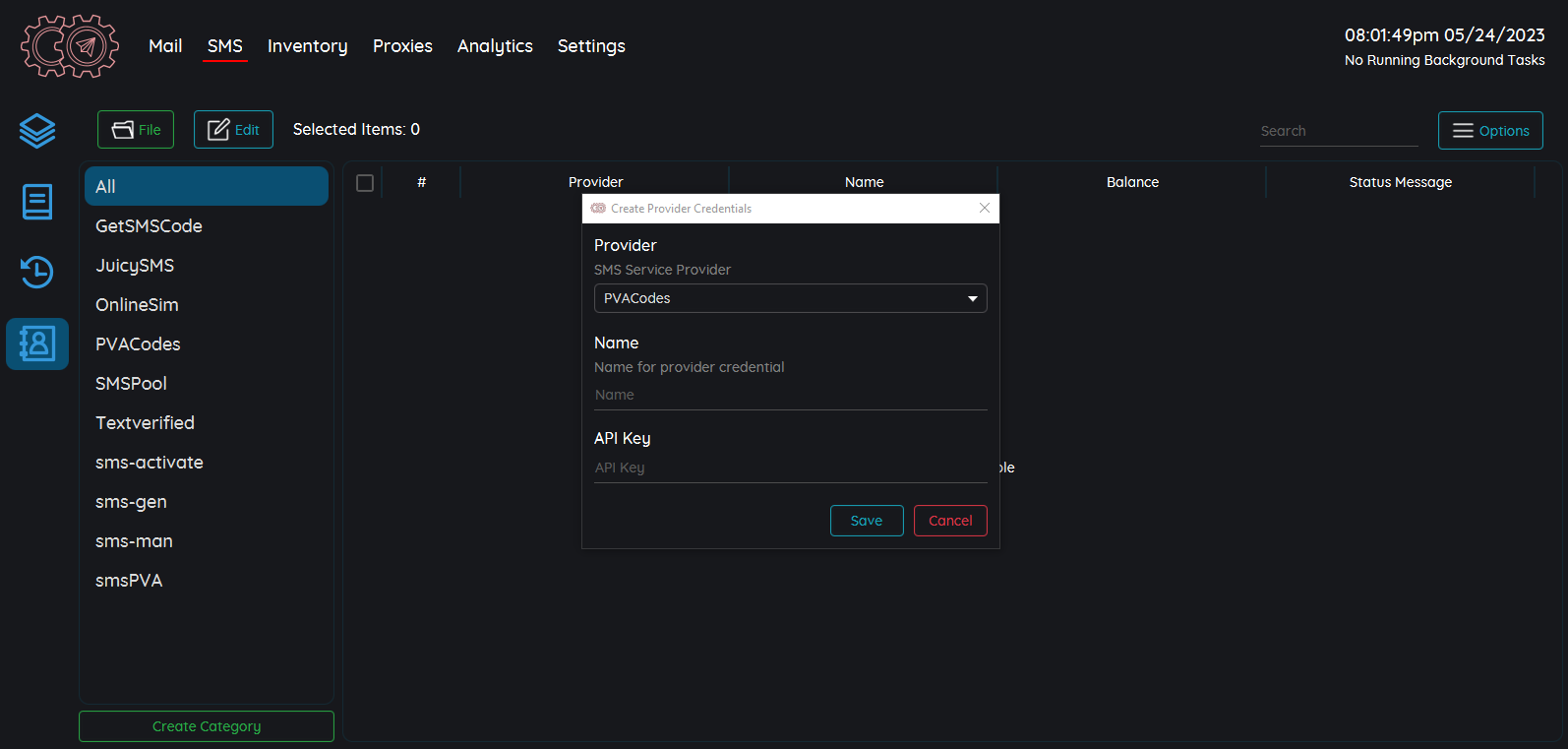Select the JuicySMS category

pos(207,265)
